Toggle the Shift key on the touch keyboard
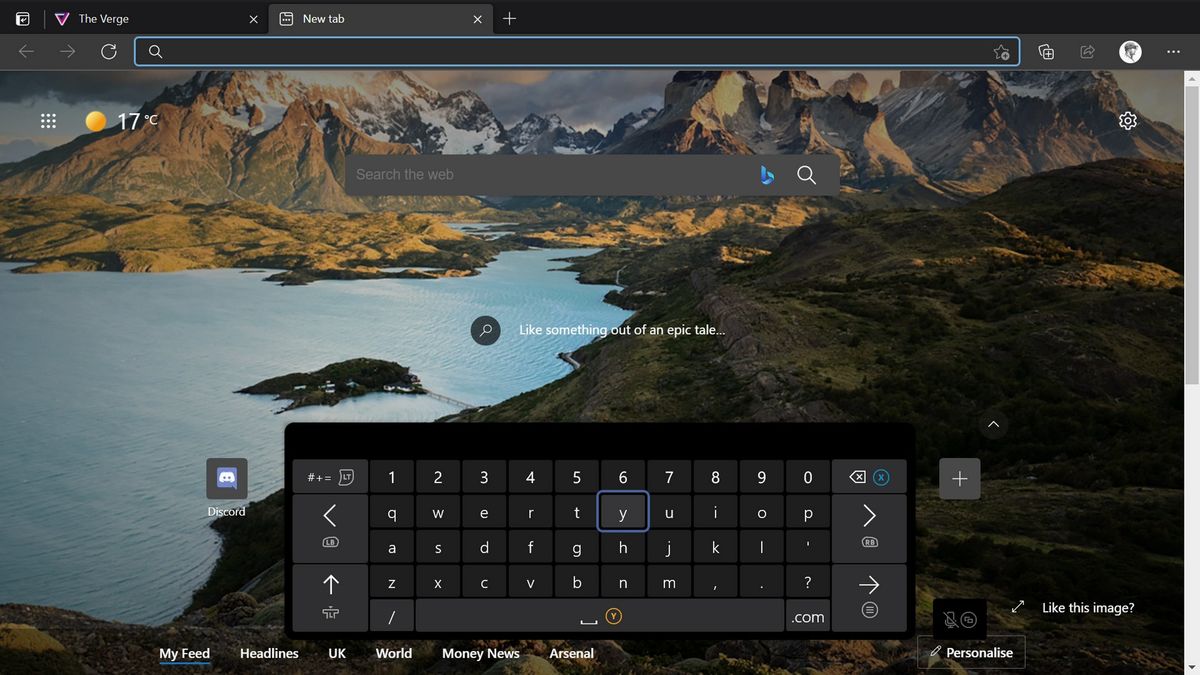This screenshot has width=1200, height=675. click(330, 583)
